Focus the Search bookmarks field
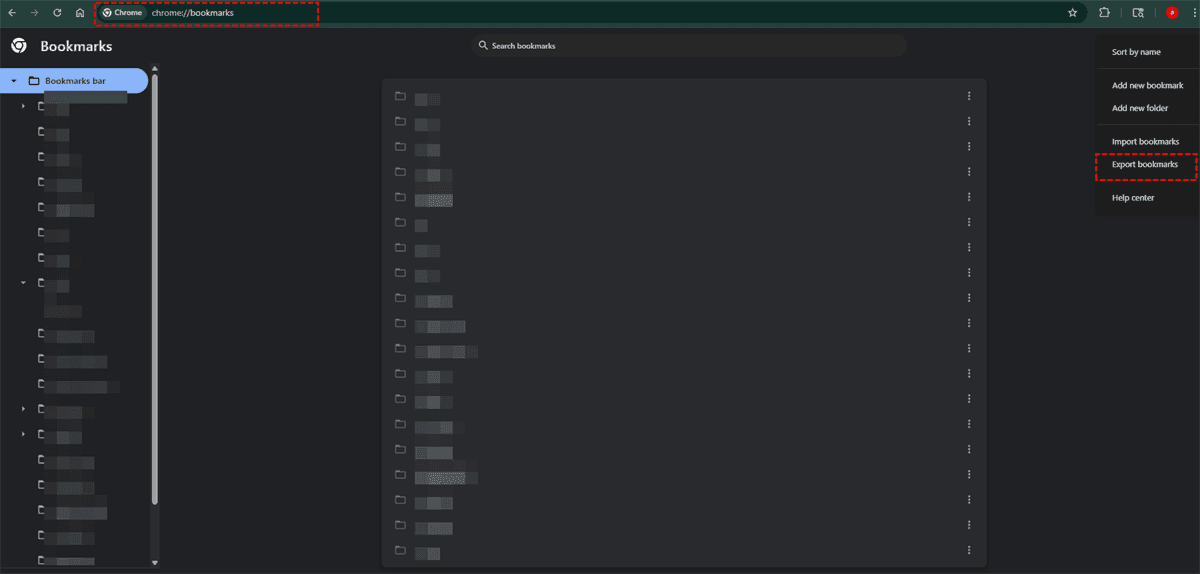Image resolution: width=1200 pixels, height=574 pixels. point(690,46)
